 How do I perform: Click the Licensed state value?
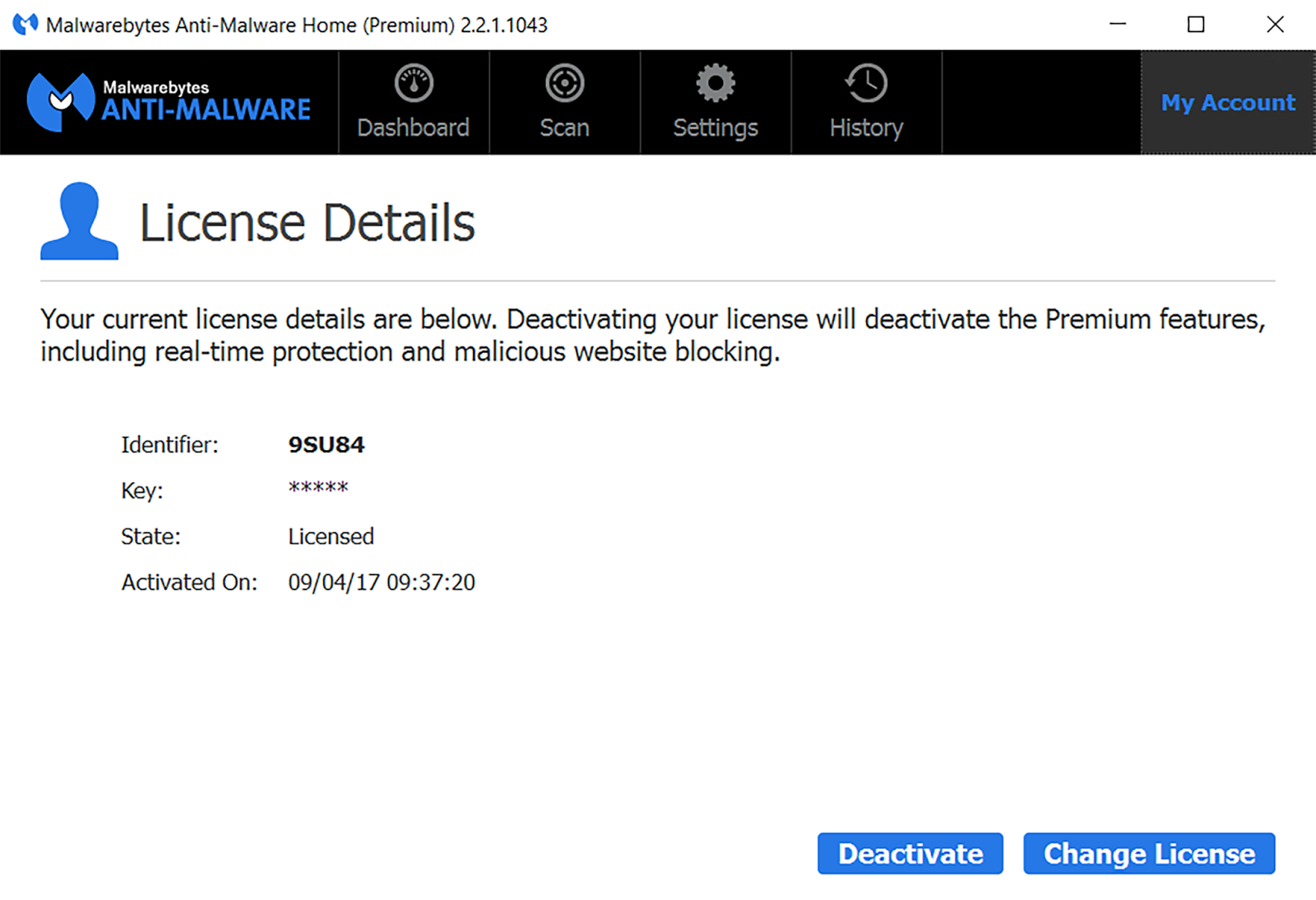coord(331,536)
